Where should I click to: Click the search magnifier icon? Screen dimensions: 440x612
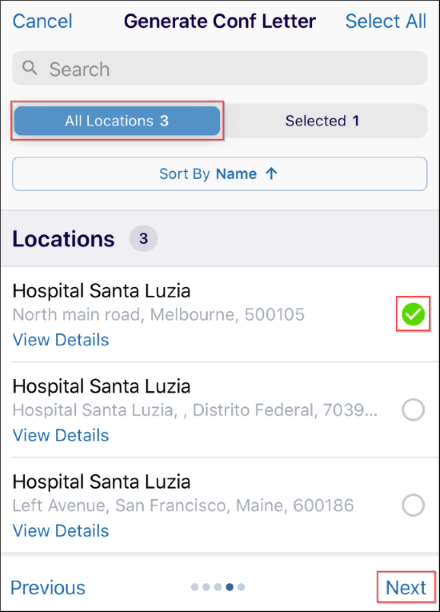pos(30,68)
